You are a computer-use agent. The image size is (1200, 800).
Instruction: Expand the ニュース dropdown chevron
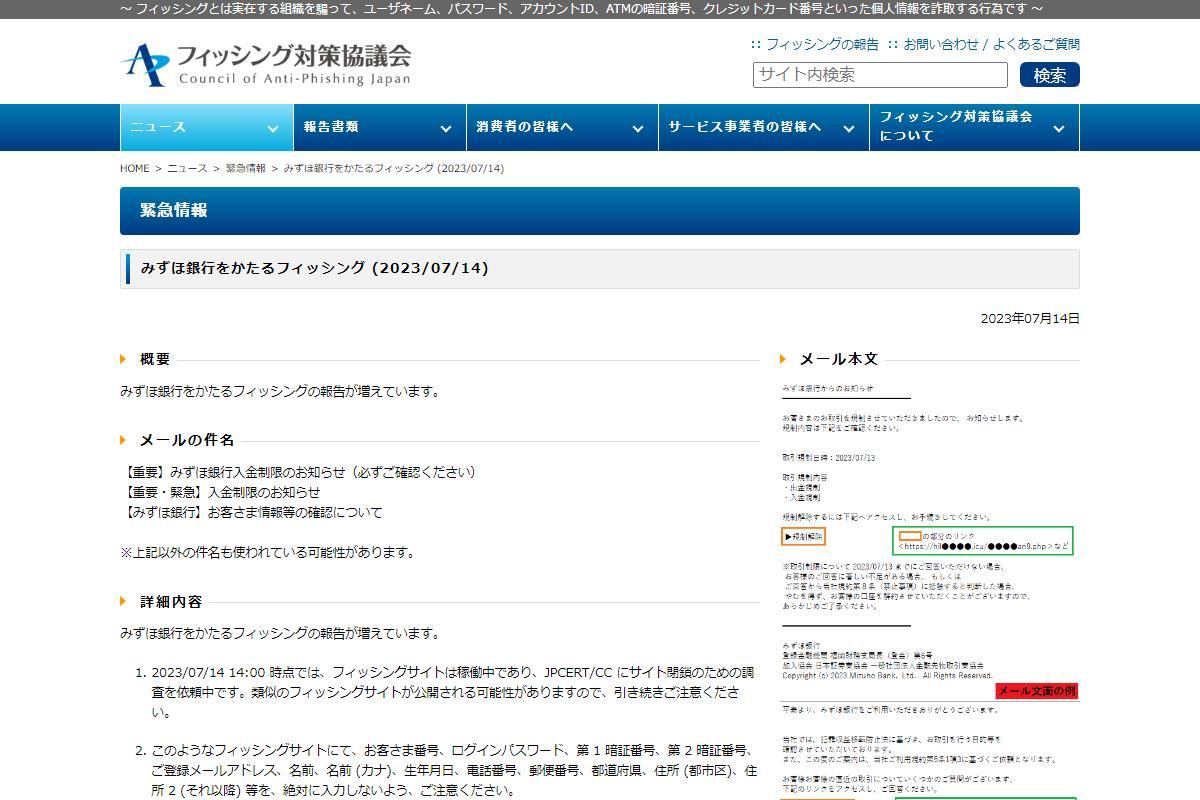click(272, 128)
